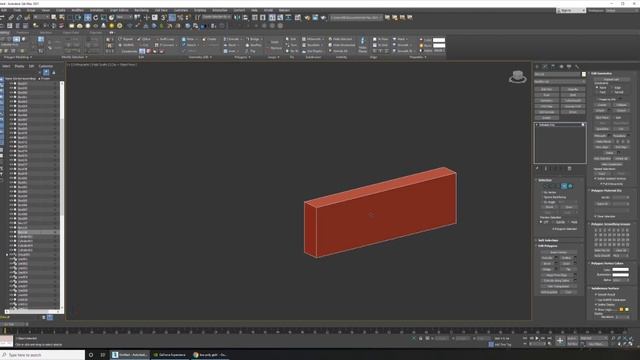Click Go to End playback button
The width and height of the screenshot is (640, 360).
pyautogui.click(x=550, y=338)
